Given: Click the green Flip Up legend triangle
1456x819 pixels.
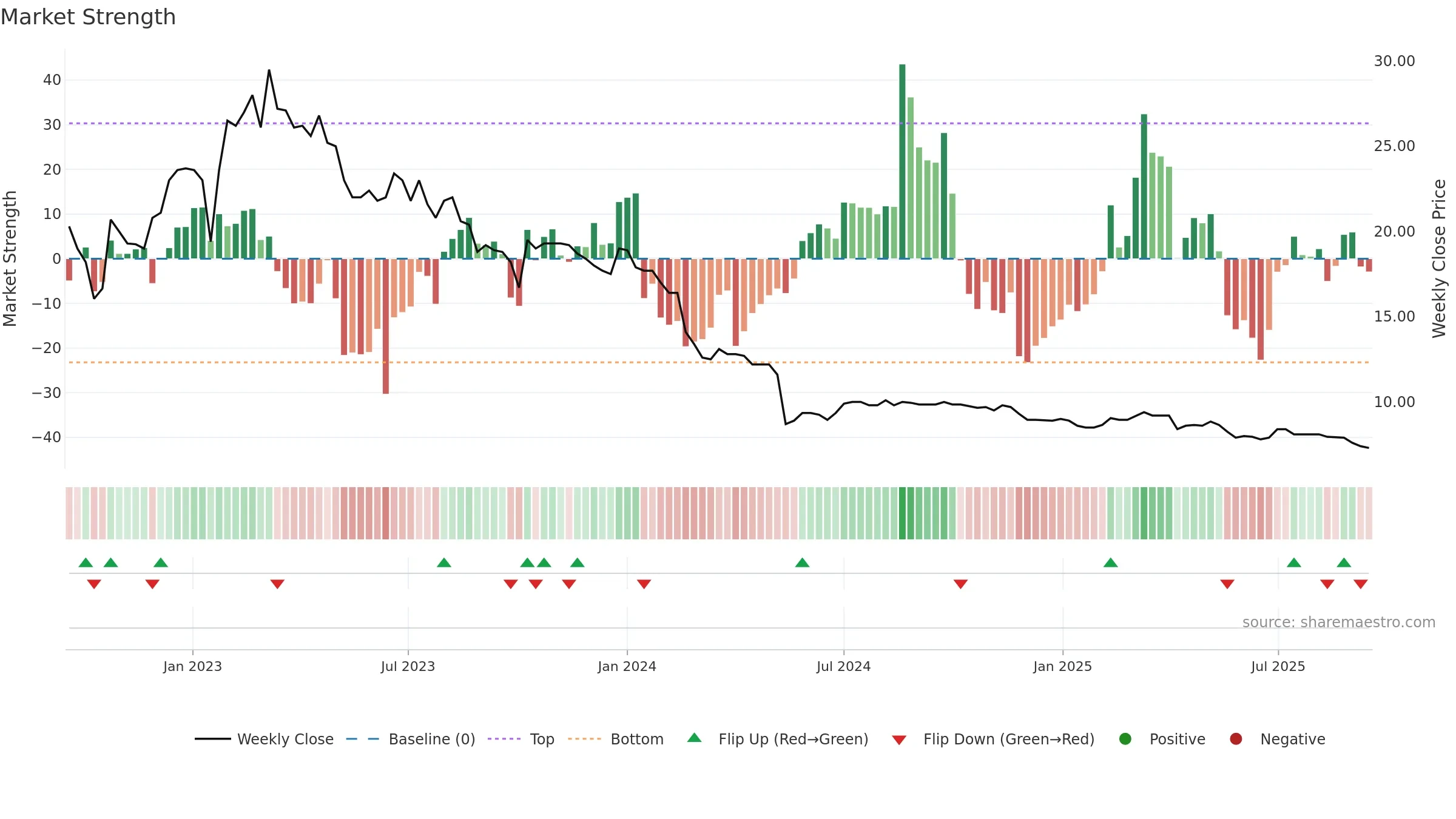Looking at the screenshot, I should click(x=694, y=738).
